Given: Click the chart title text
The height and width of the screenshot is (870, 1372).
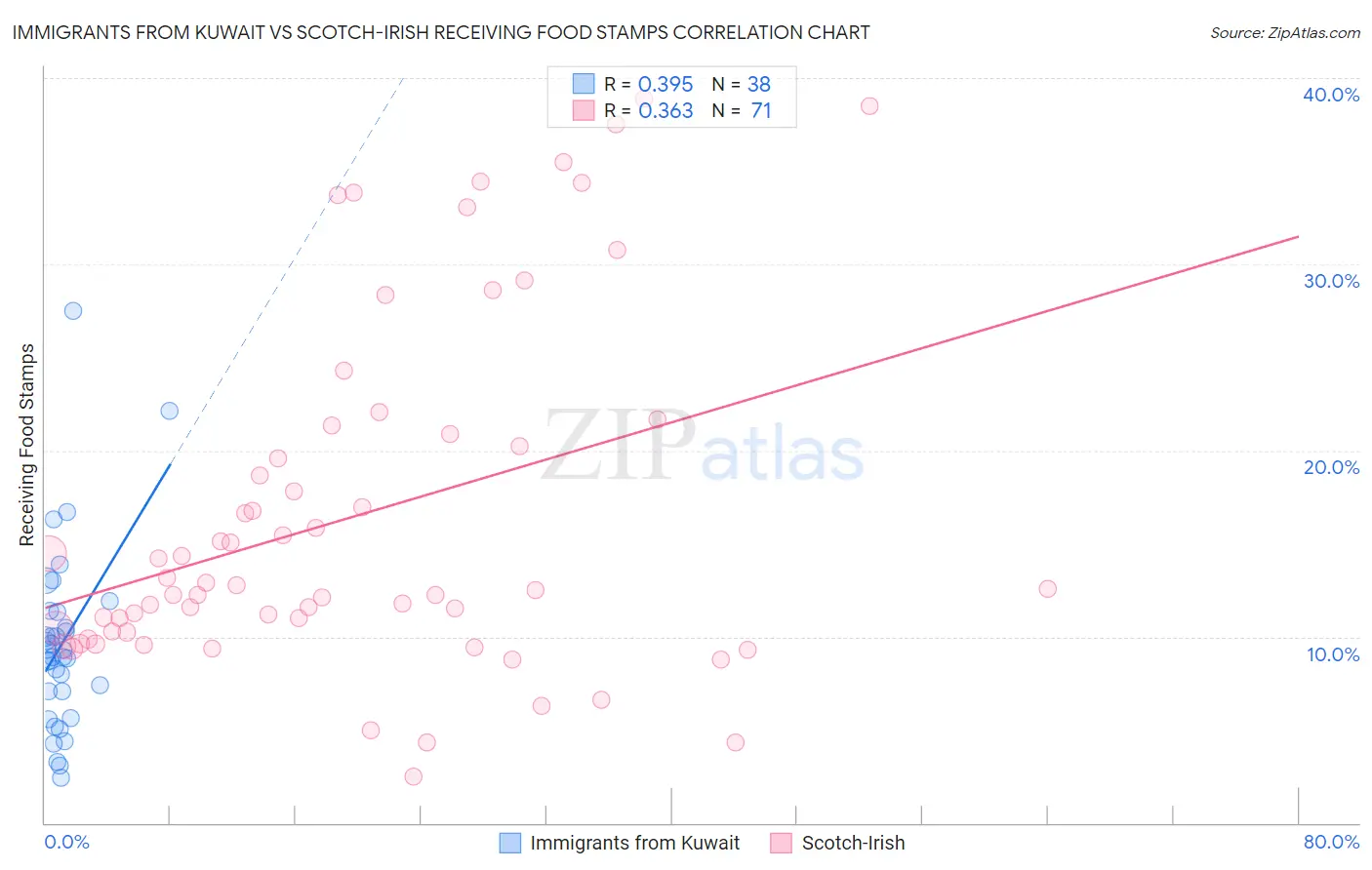Looking at the screenshot, I should pos(441,32).
